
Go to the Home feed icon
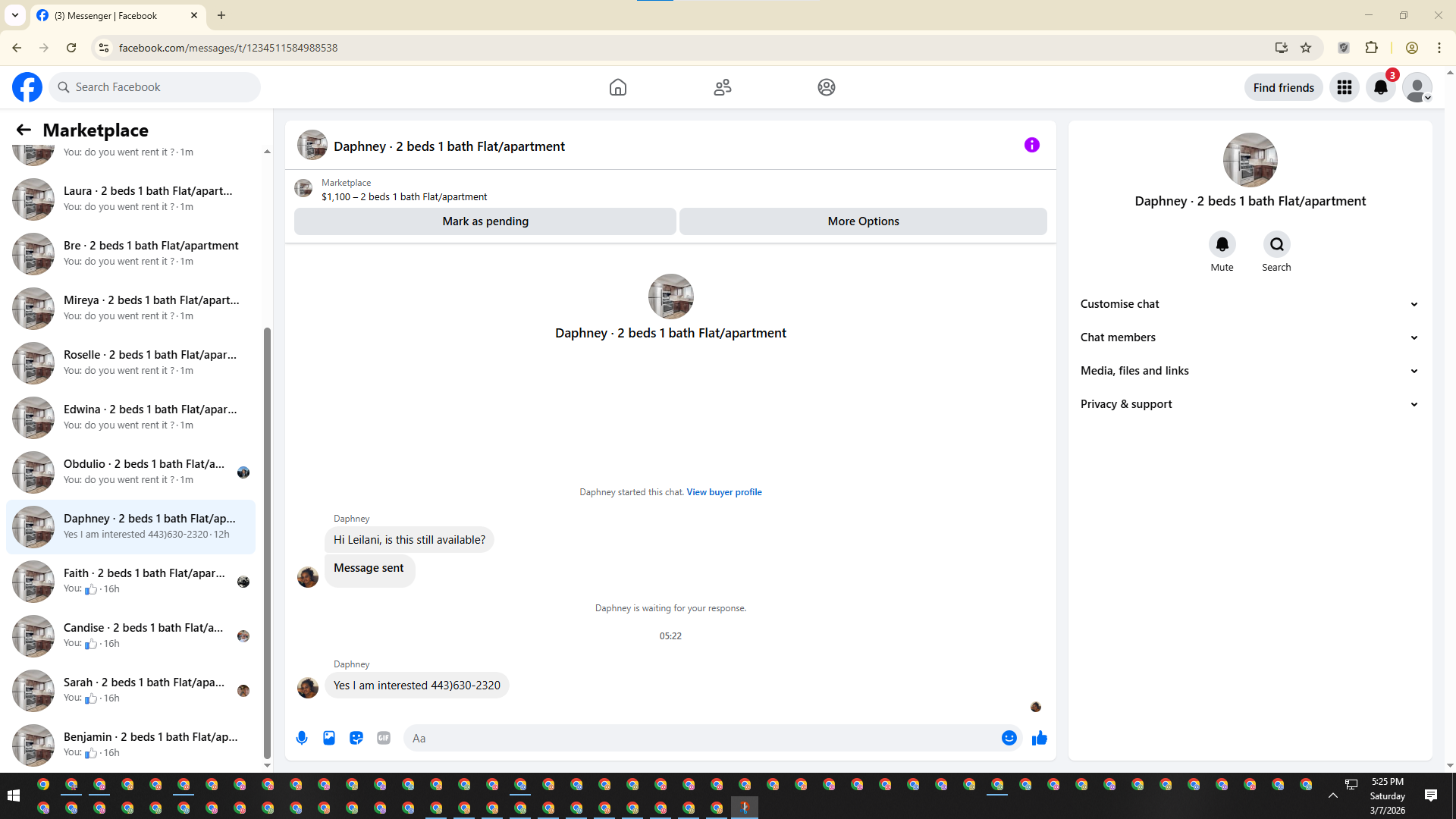pos(618,87)
